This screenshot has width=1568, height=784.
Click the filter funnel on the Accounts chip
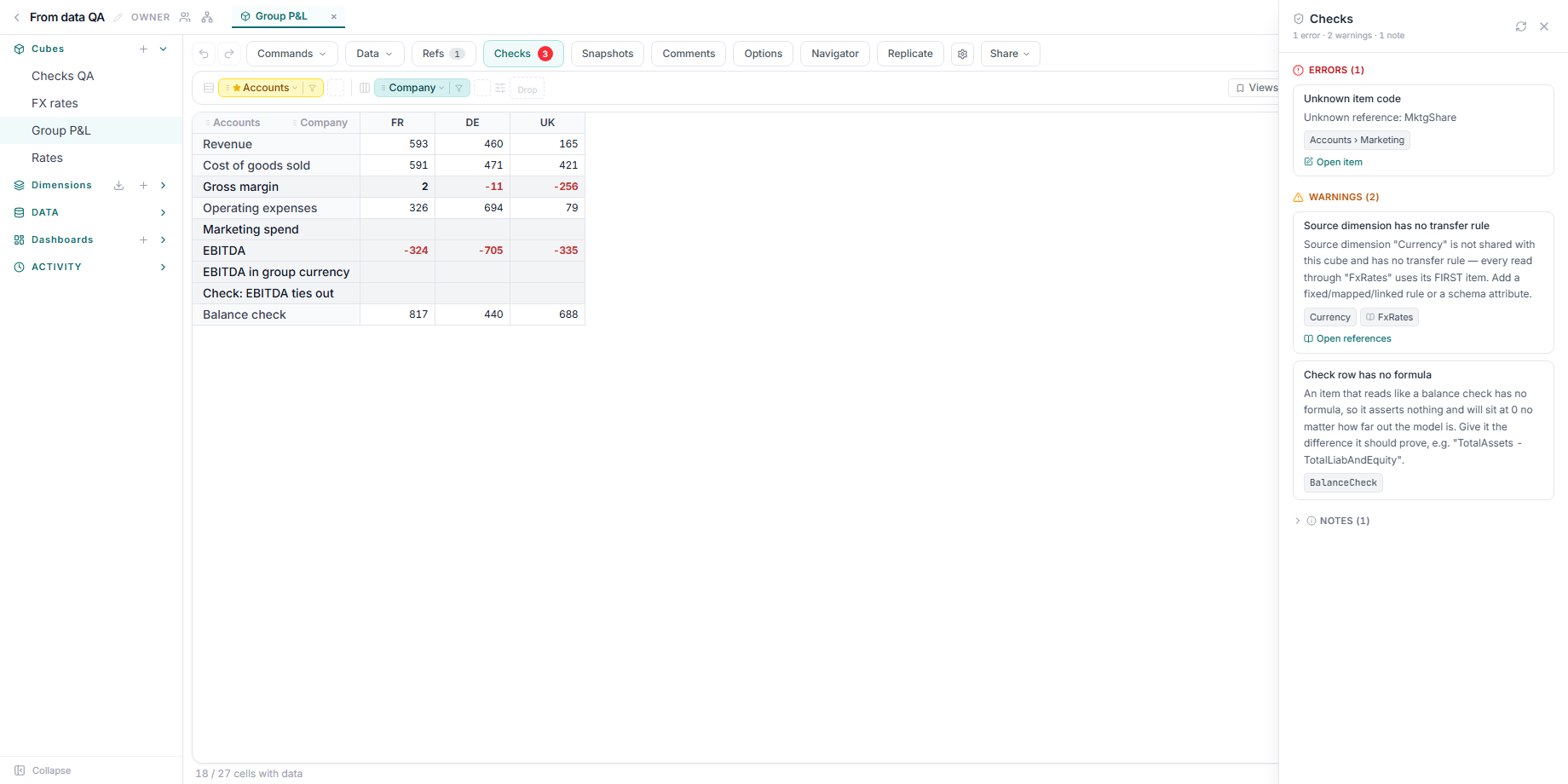pyautogui.click(x=312, y=88)
